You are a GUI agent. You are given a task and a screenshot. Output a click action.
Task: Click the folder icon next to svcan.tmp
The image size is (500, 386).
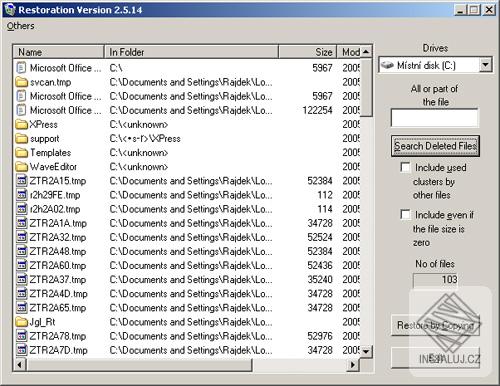(21, 82)
